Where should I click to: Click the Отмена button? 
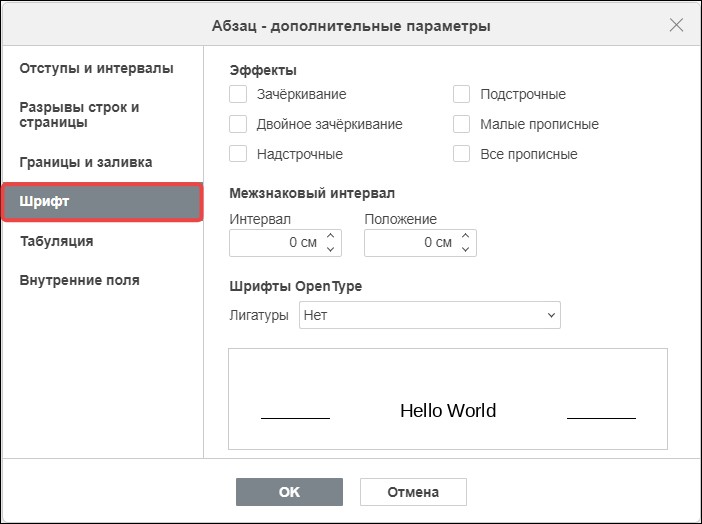[413, 492]
